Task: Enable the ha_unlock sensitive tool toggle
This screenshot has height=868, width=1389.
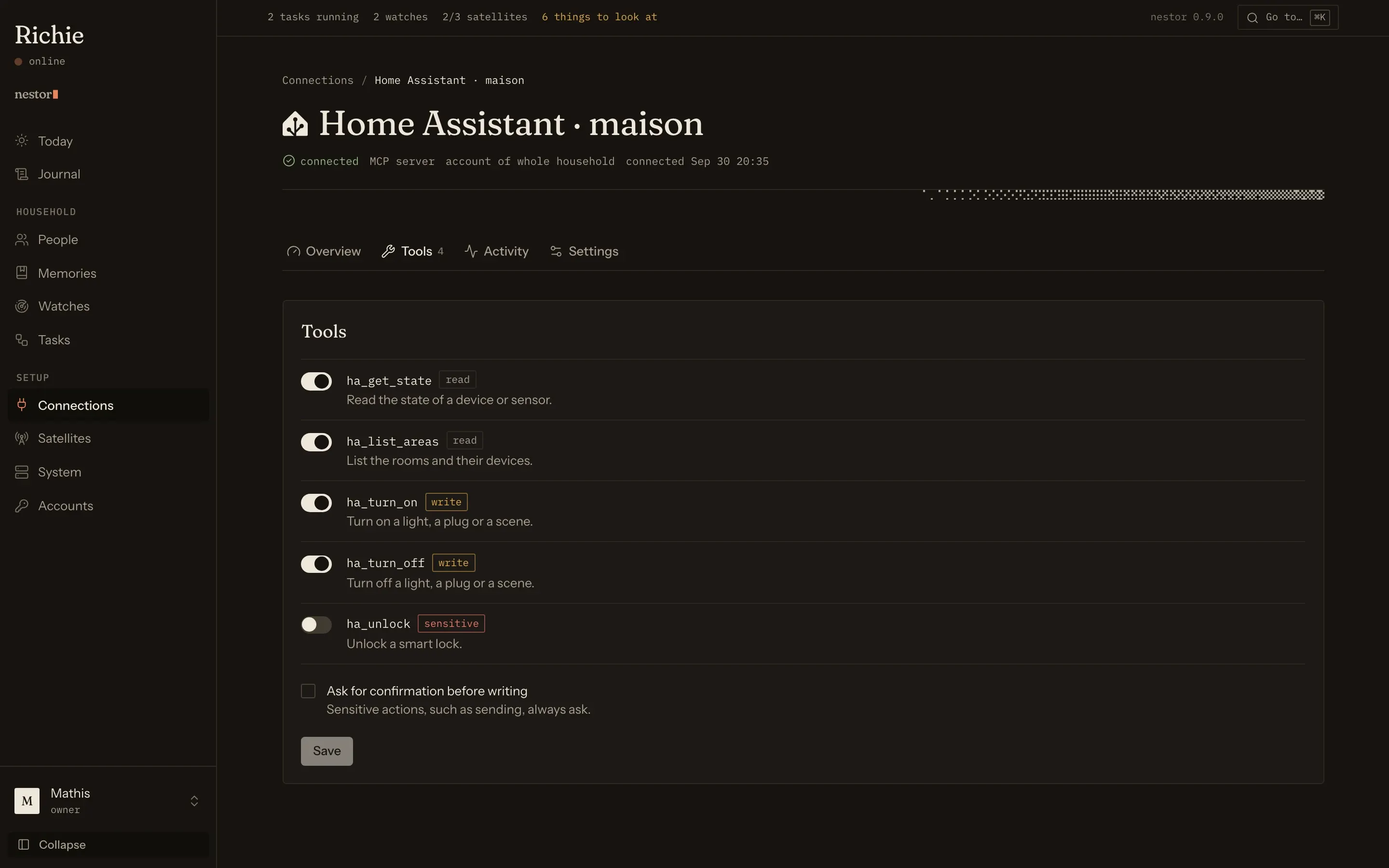Action: coord(316,624)
